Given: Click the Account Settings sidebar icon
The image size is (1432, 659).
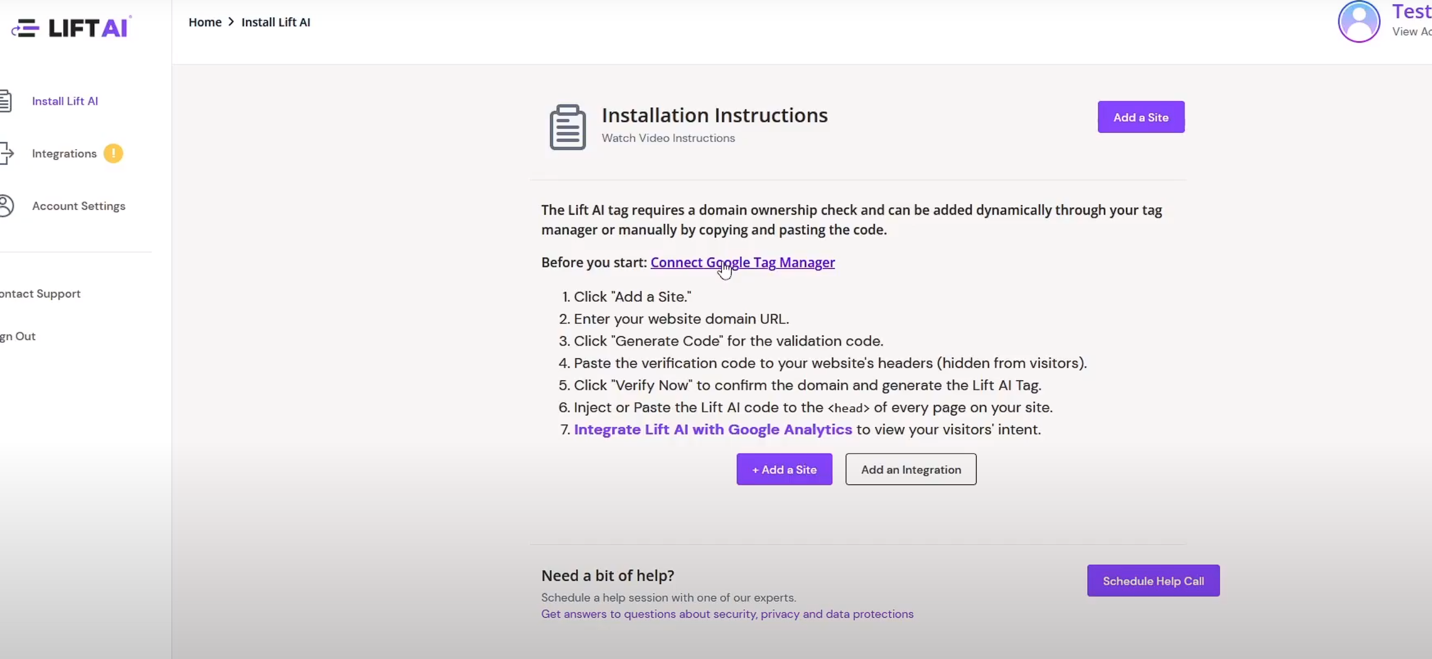Looking at the screenshot, I should [x=6, y=206].
